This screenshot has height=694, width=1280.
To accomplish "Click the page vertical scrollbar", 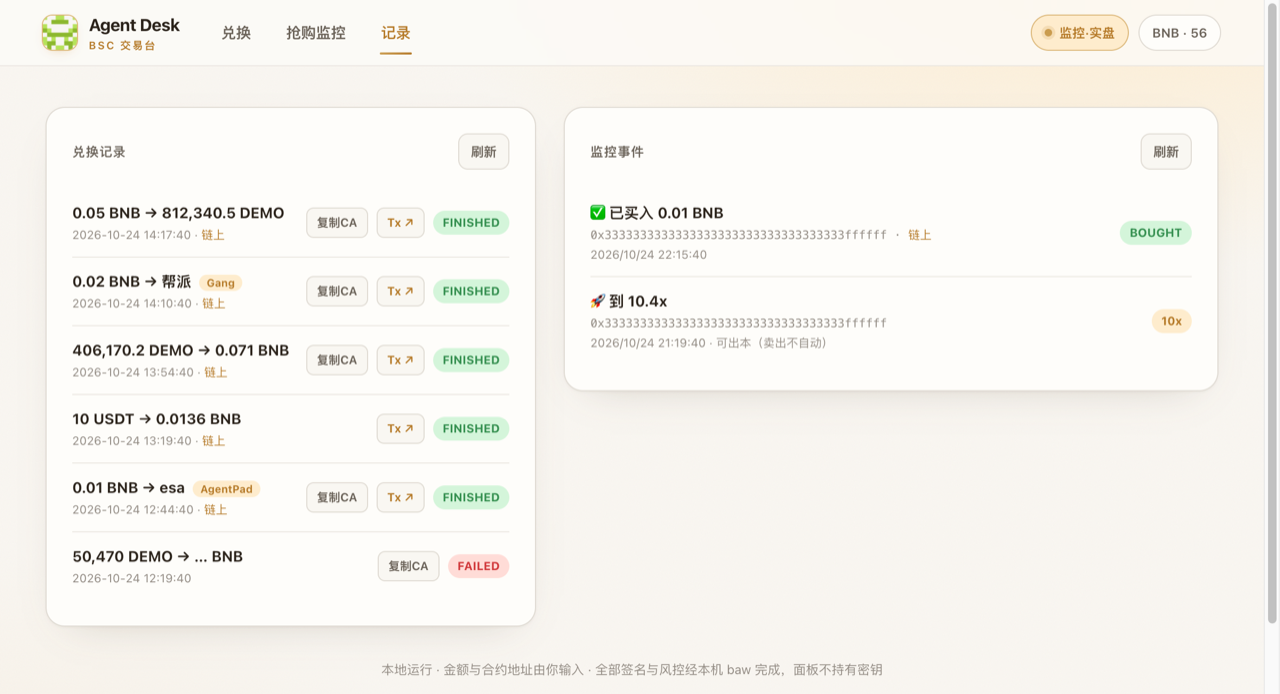I will pos(1273,313).
